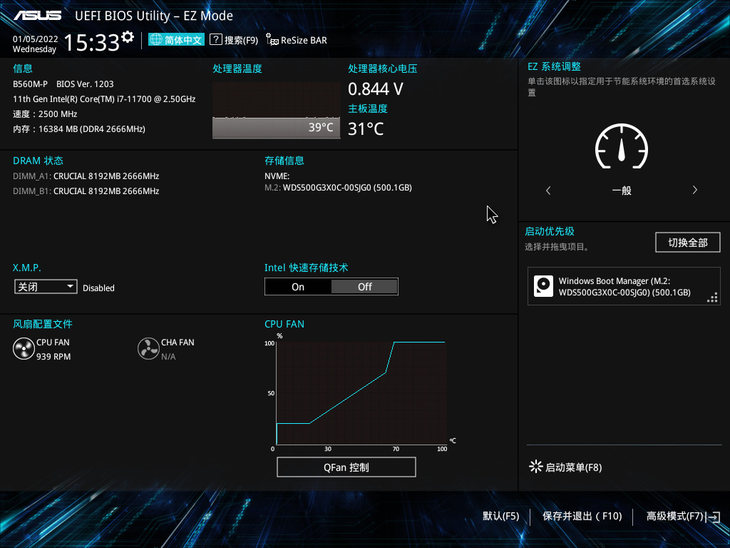
Task: Click the Windows Boot Manager disk icon
Action: click(543, 286)
